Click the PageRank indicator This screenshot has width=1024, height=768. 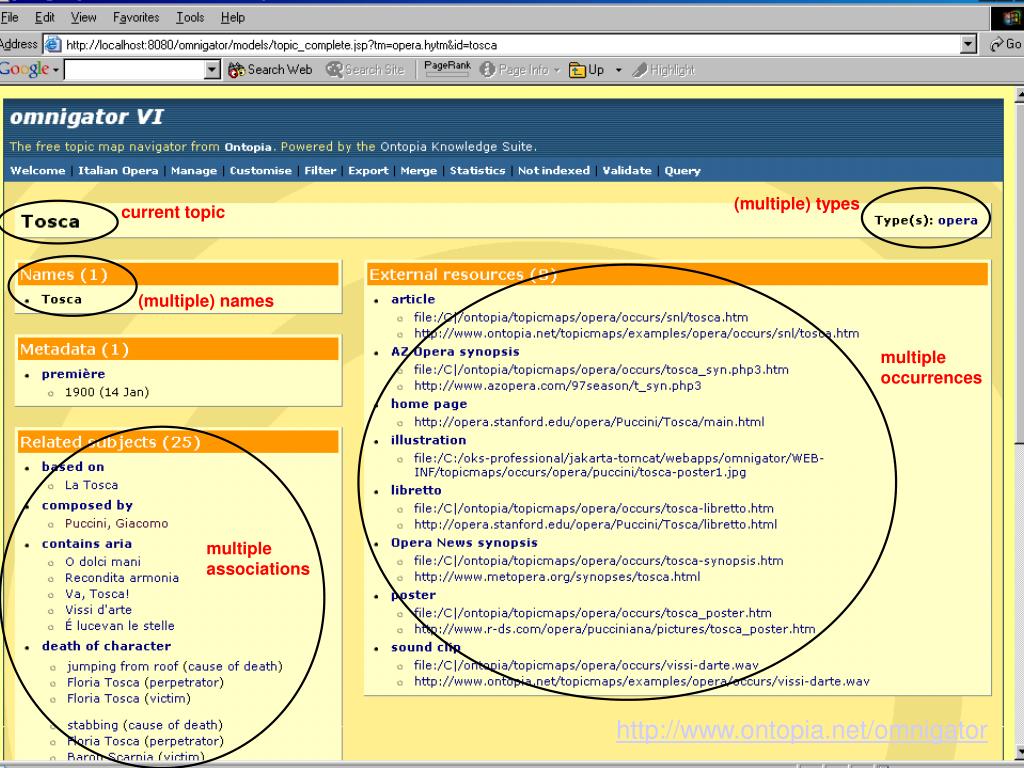[x=447, y=68]
